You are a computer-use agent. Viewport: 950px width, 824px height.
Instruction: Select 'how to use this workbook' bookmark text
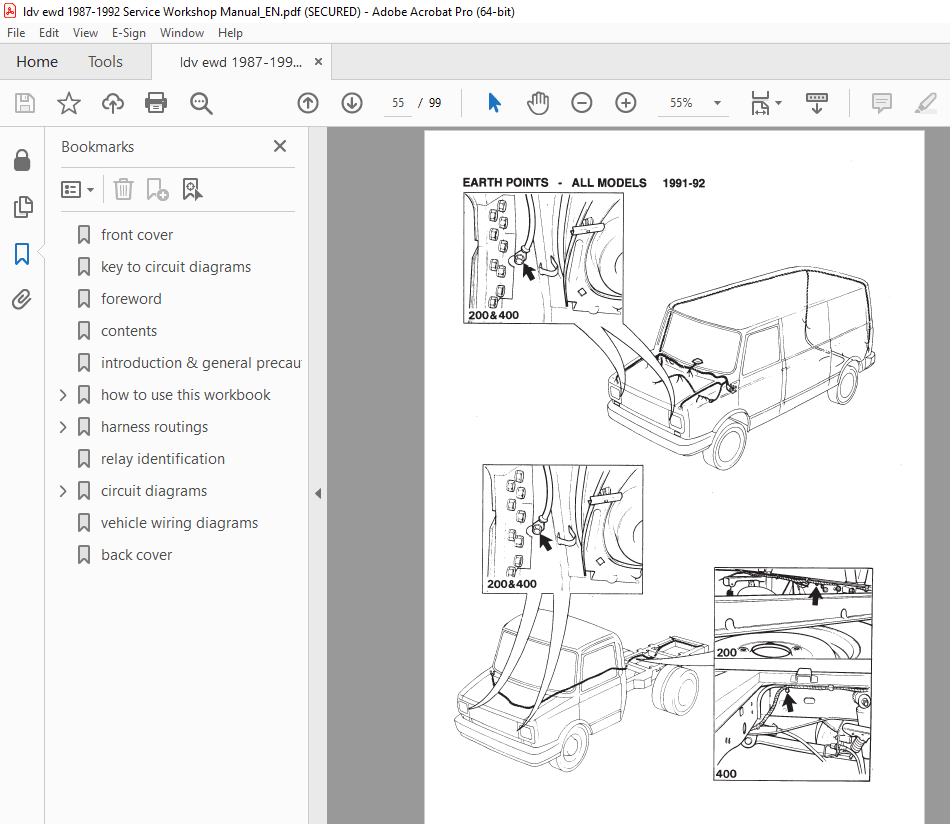click(185, 395)
